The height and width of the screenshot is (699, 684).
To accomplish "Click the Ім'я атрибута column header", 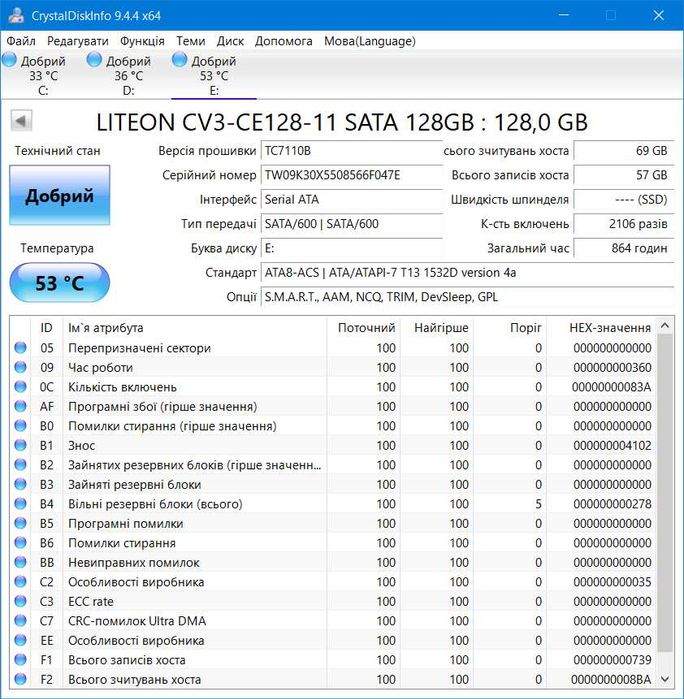I will pos(195,328).
